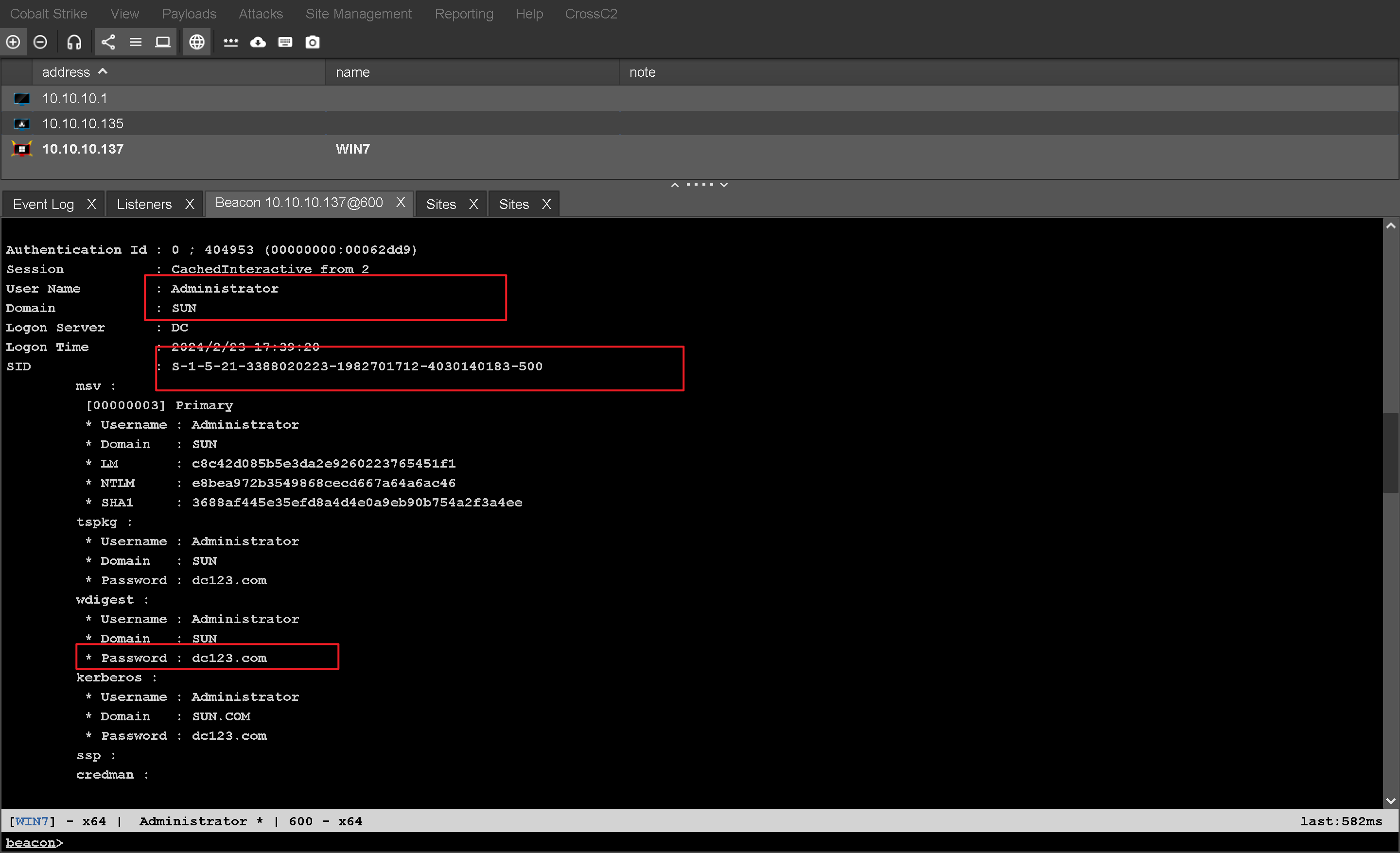Open keystrokes via the keyboard icon
This screenshot has height=853, width=1400.
click(285, 42)
